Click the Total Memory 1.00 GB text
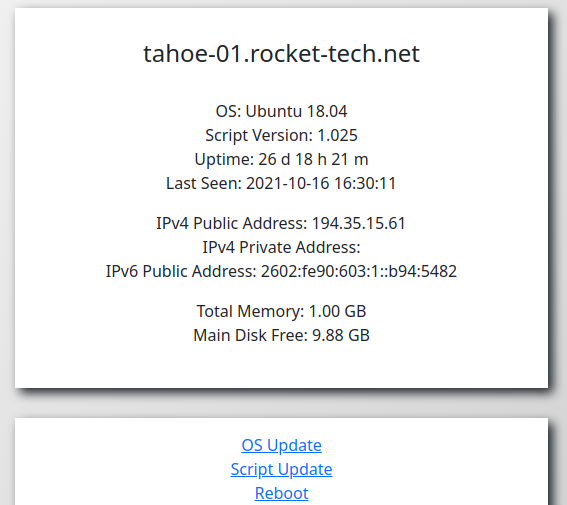This screenshot has width=567, height=505. [281, 311]
